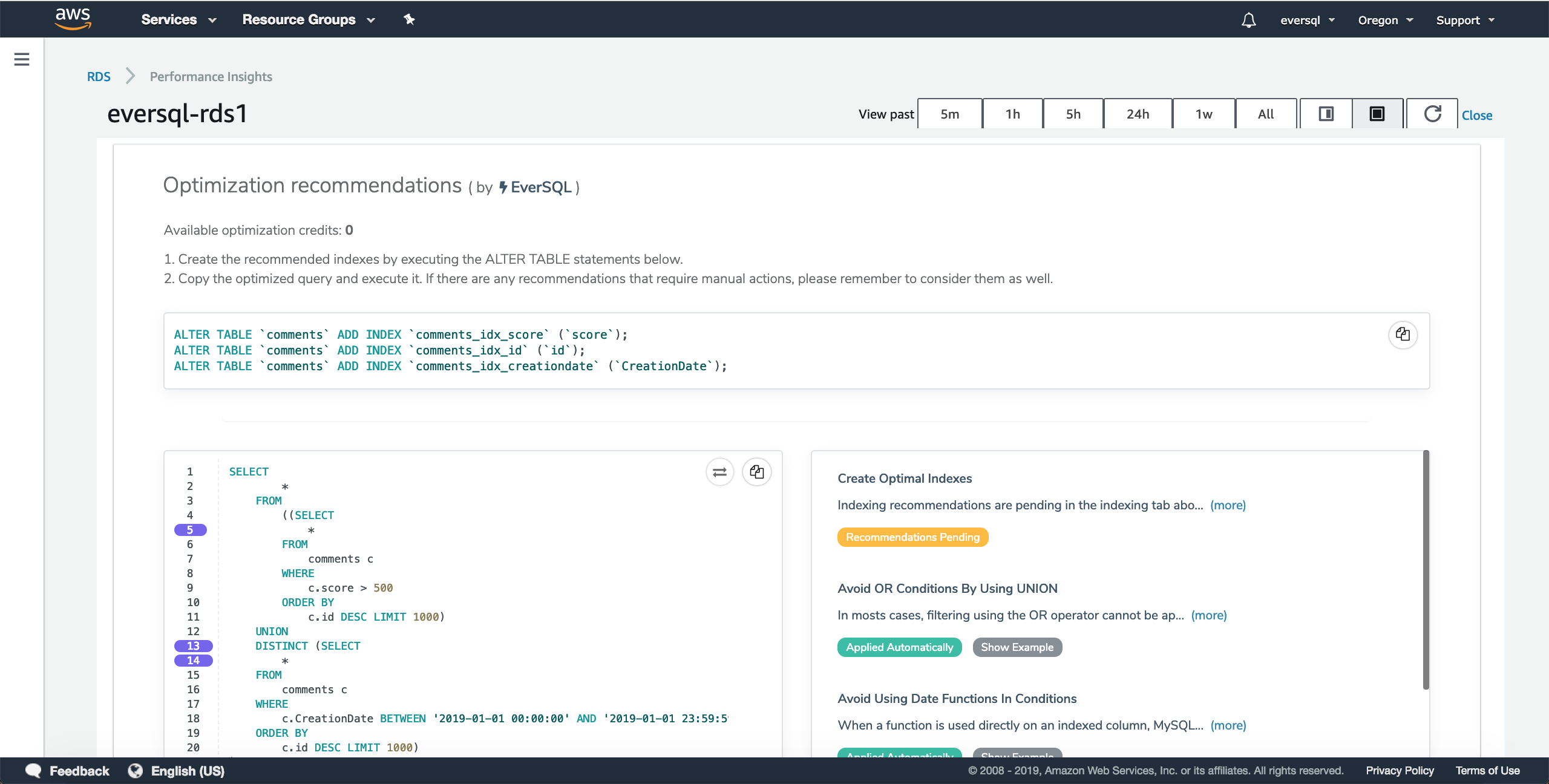
Task: Open Feedback link in footer
Action: click(x=79, y=771)
